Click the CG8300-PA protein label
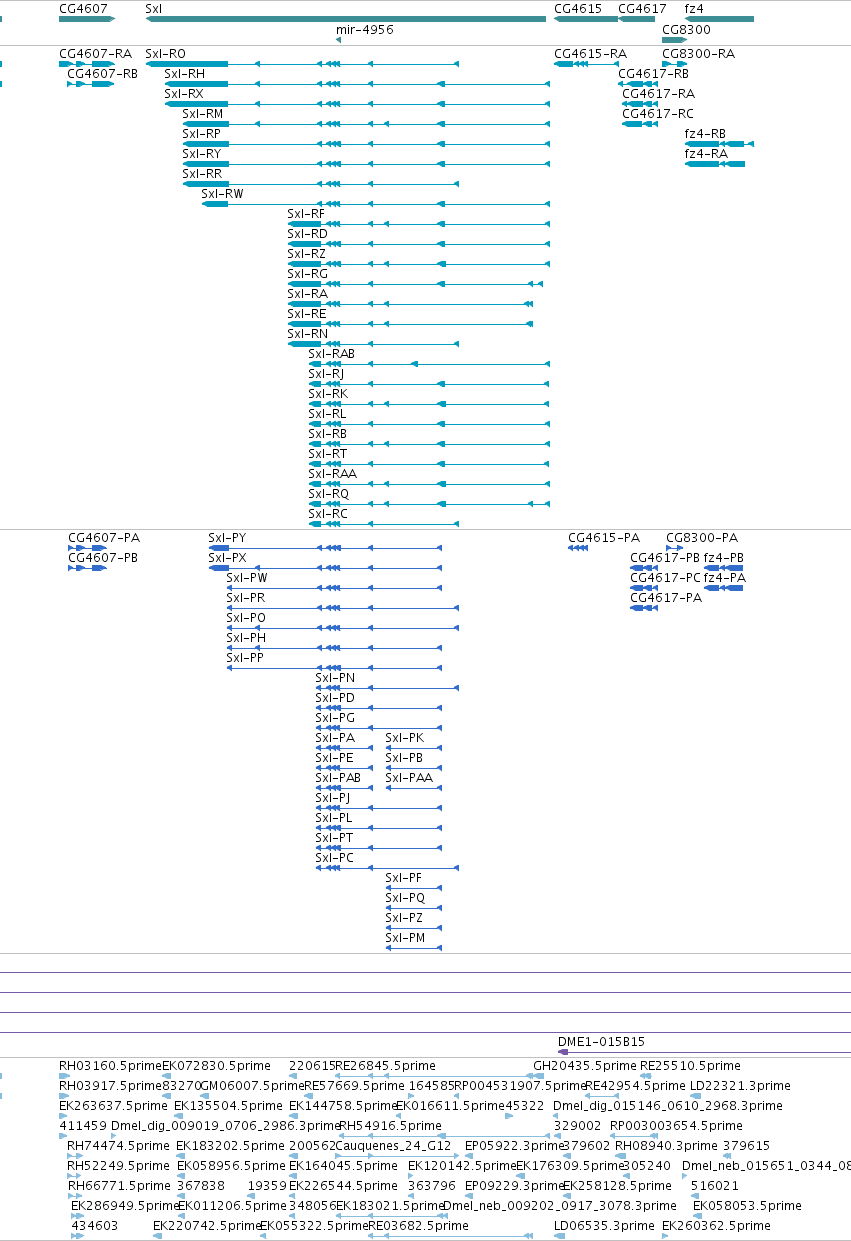 tap(702, 537)
